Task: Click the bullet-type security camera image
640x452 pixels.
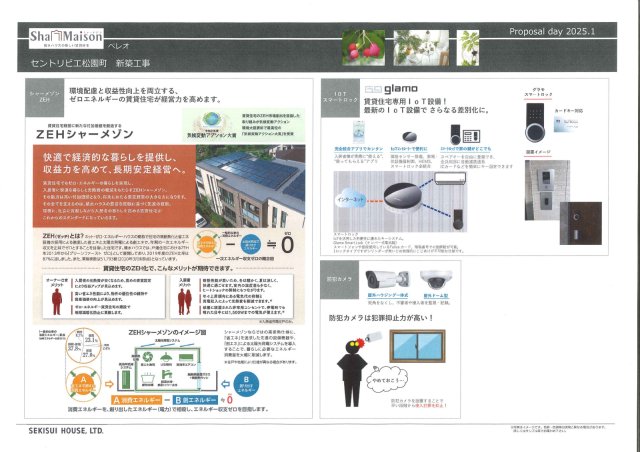Action: tap(387, 279)
